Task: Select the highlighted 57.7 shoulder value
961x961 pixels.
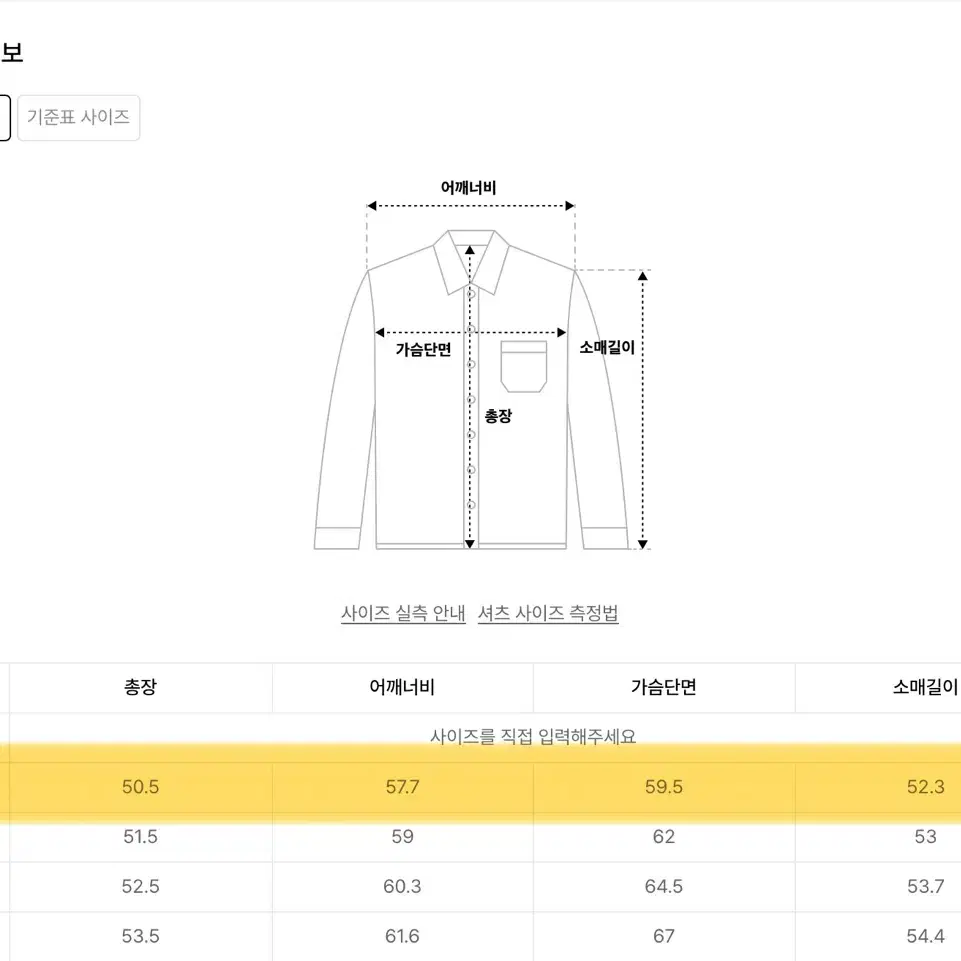Action: click(x=403, y=787)
